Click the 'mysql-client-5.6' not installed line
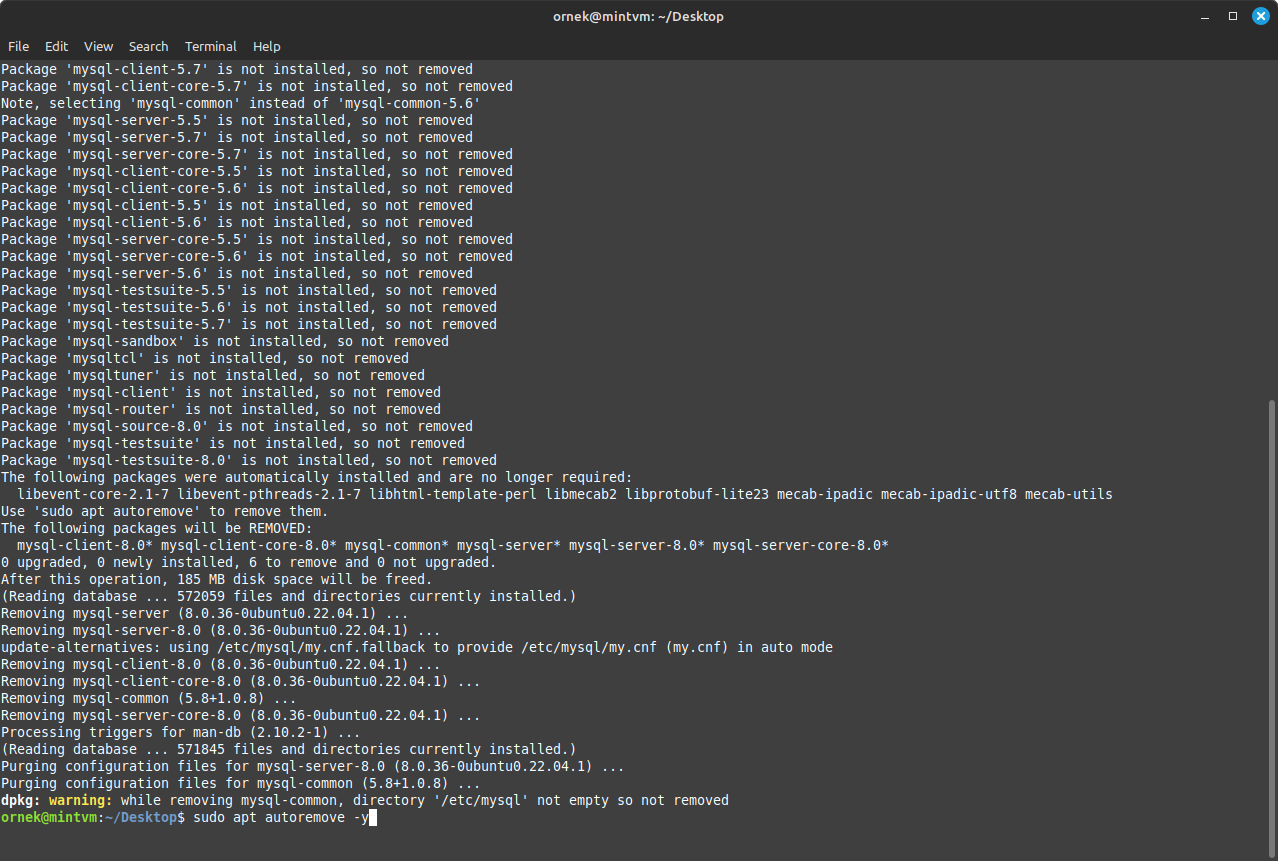This screenshot has width=1278, height=861. coord(237,223)
